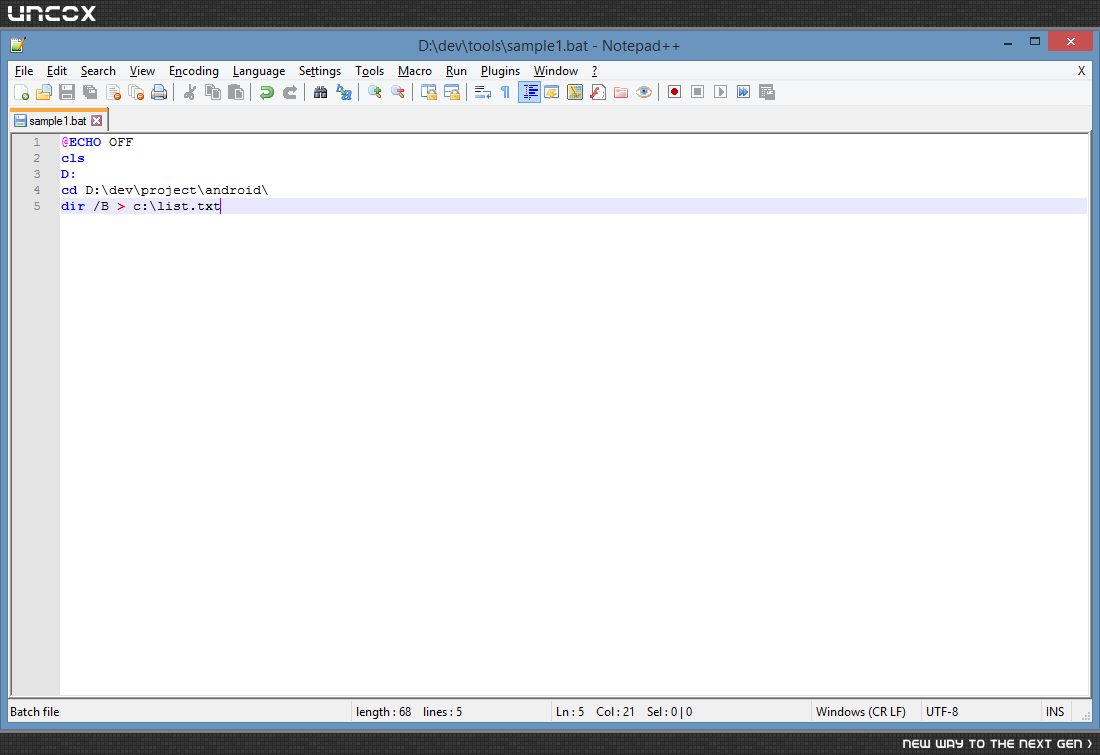
Task: Create a new file with New icon
Action: (21, 92)
